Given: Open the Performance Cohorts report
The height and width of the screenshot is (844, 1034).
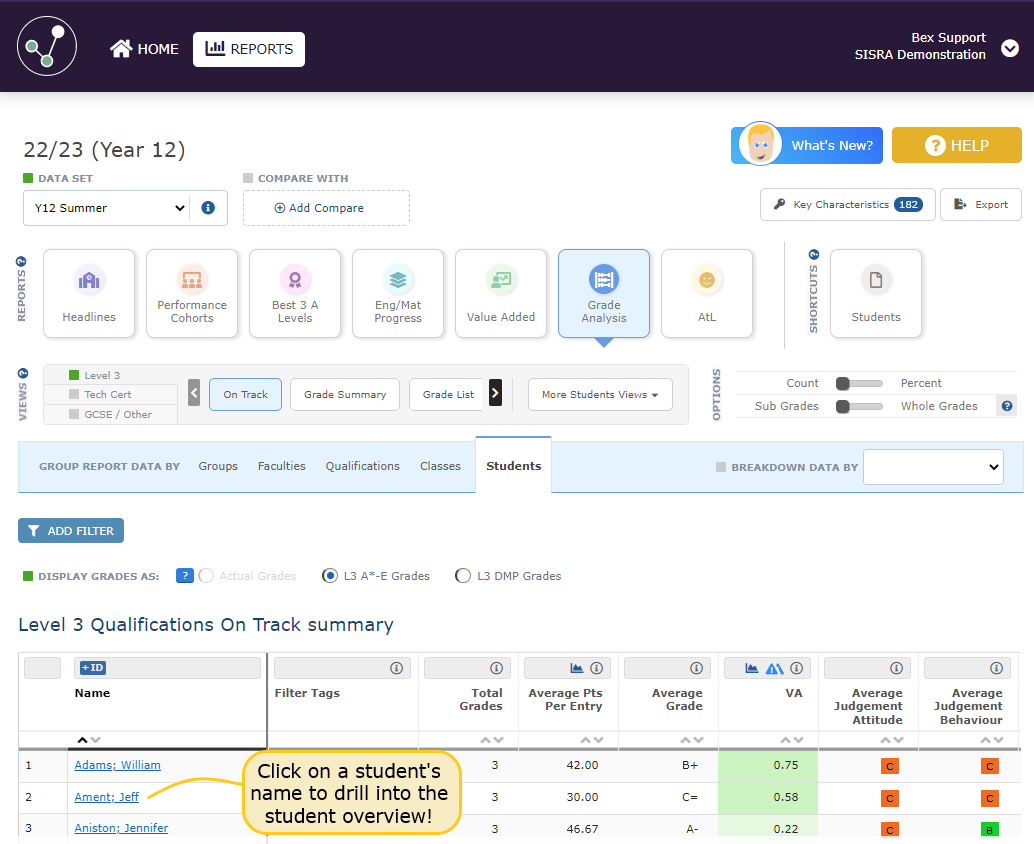Looking at the screenshot, I should coord(192,294).
